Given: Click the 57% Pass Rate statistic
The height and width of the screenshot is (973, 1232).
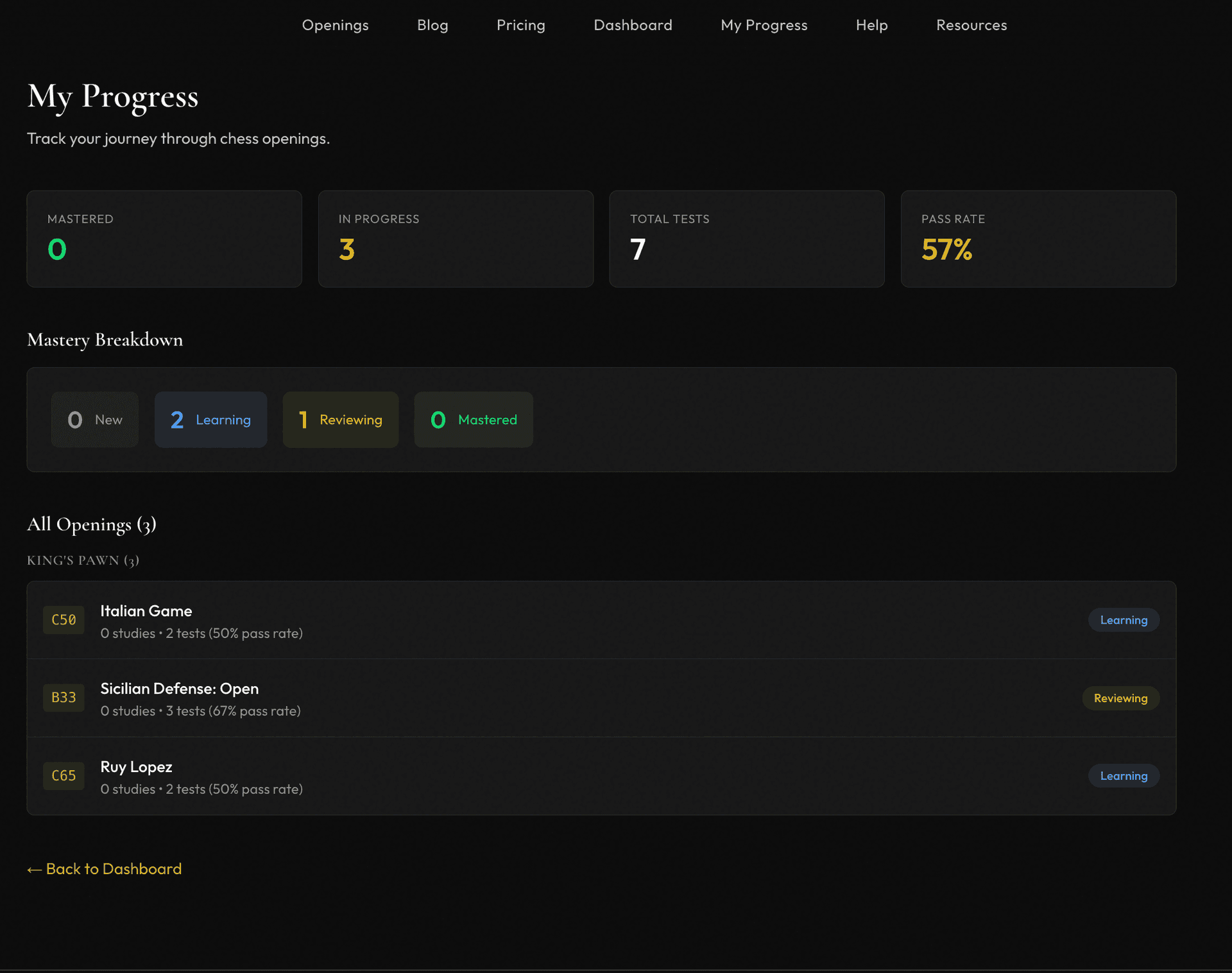Looking at the screenshot, I should 946,250.
